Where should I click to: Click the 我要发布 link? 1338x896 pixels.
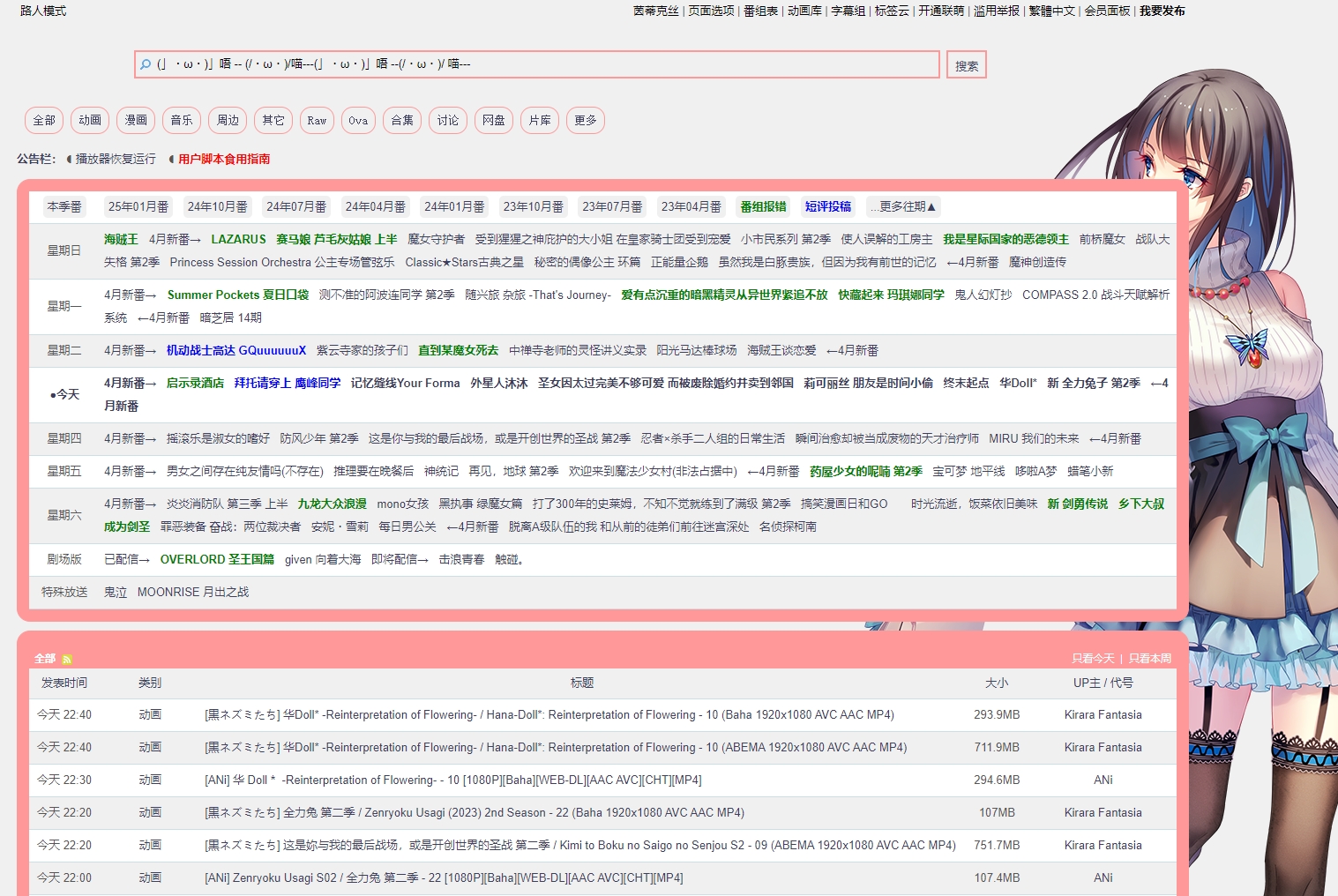click(x=1162, y=11)
